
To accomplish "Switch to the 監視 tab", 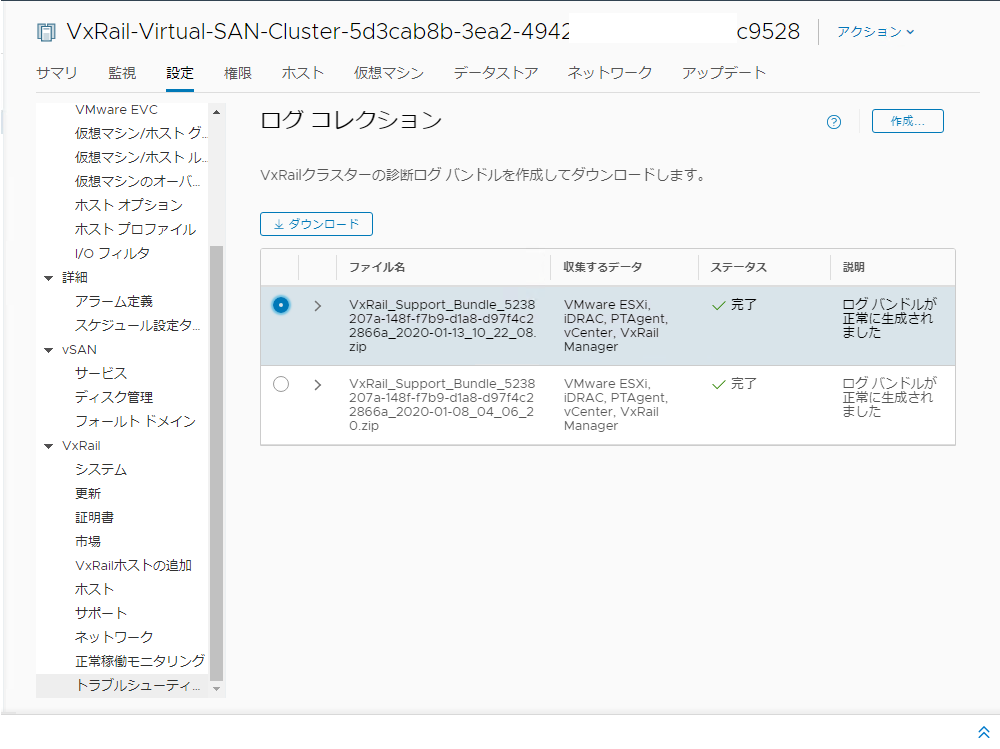I will [x=122, y=73].
